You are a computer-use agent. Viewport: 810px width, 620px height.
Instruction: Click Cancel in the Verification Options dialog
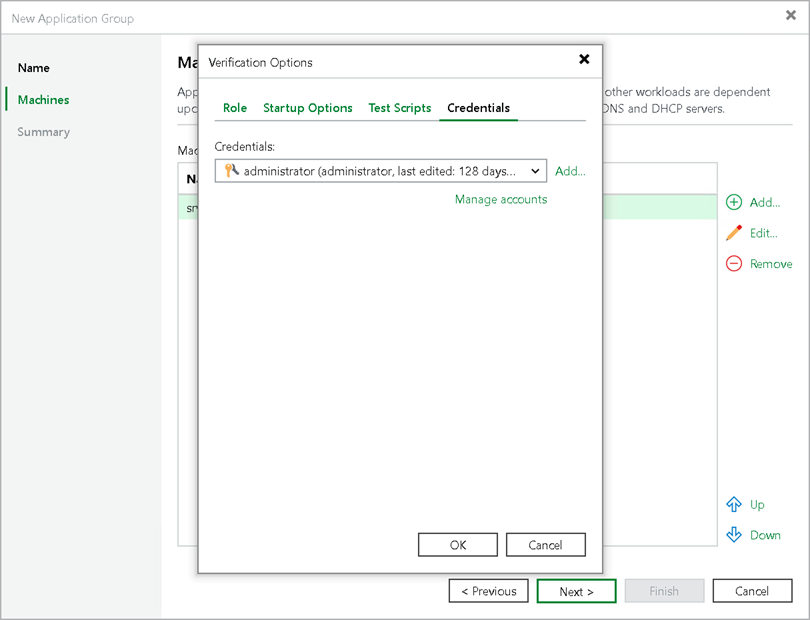click(x=546, y=545)
